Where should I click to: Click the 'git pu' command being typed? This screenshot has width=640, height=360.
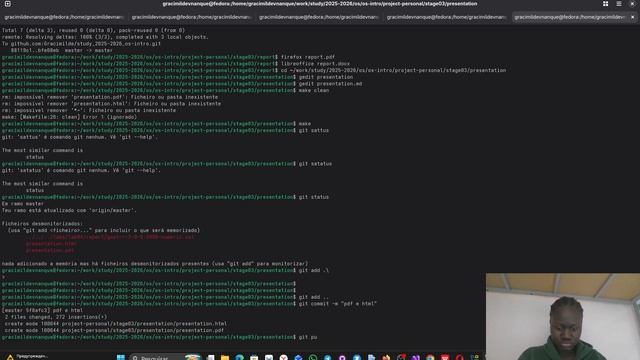coord(308,337)
